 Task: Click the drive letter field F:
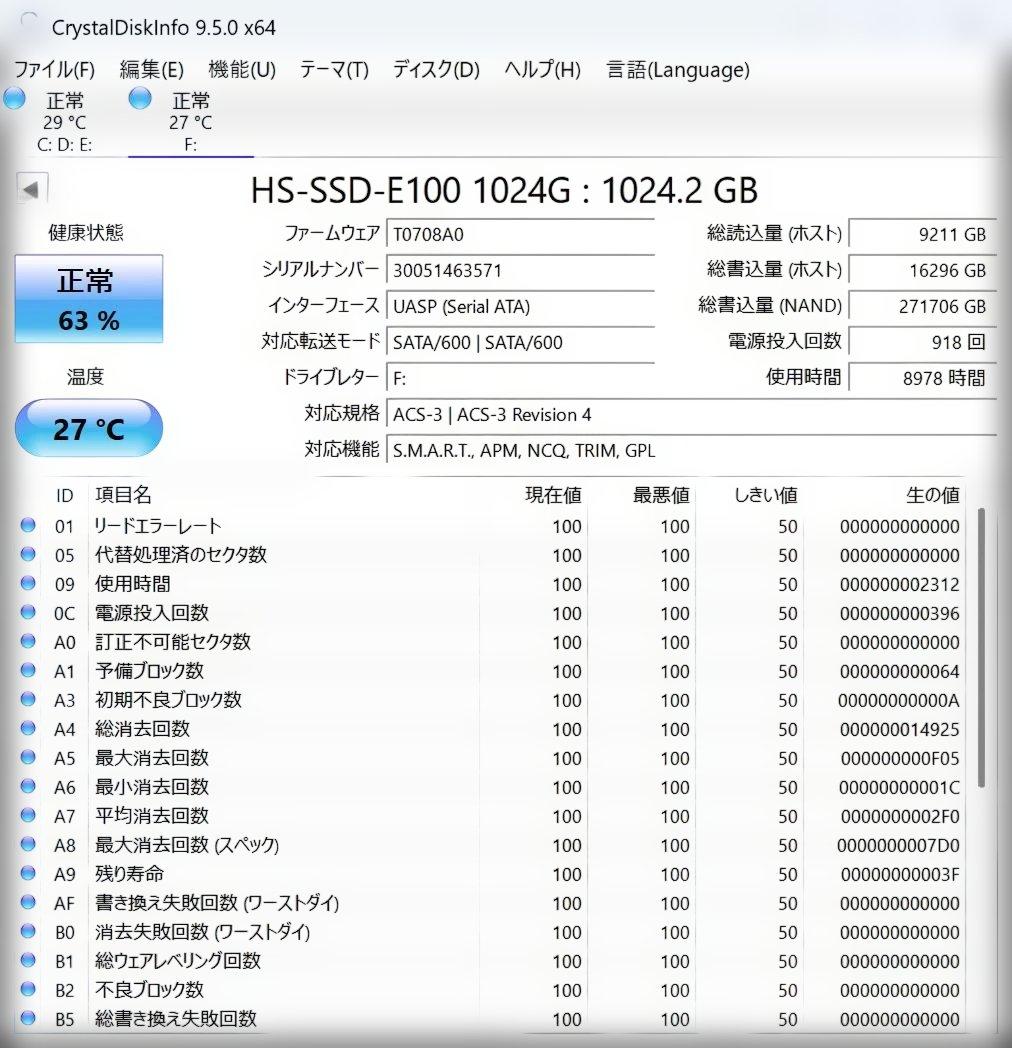[x=520, y=378]
